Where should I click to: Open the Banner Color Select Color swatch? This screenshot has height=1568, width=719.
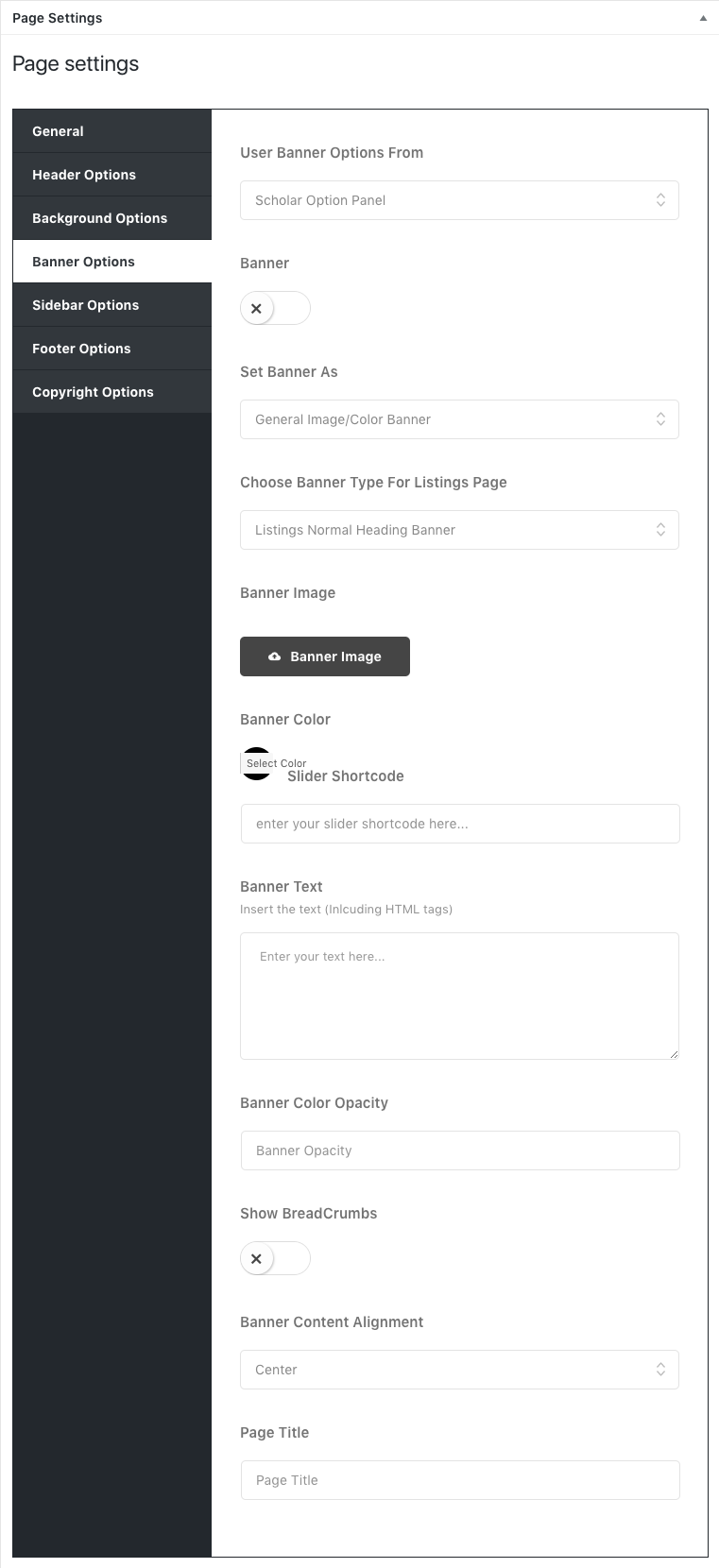pyautogui.click(x=257, y=763)
